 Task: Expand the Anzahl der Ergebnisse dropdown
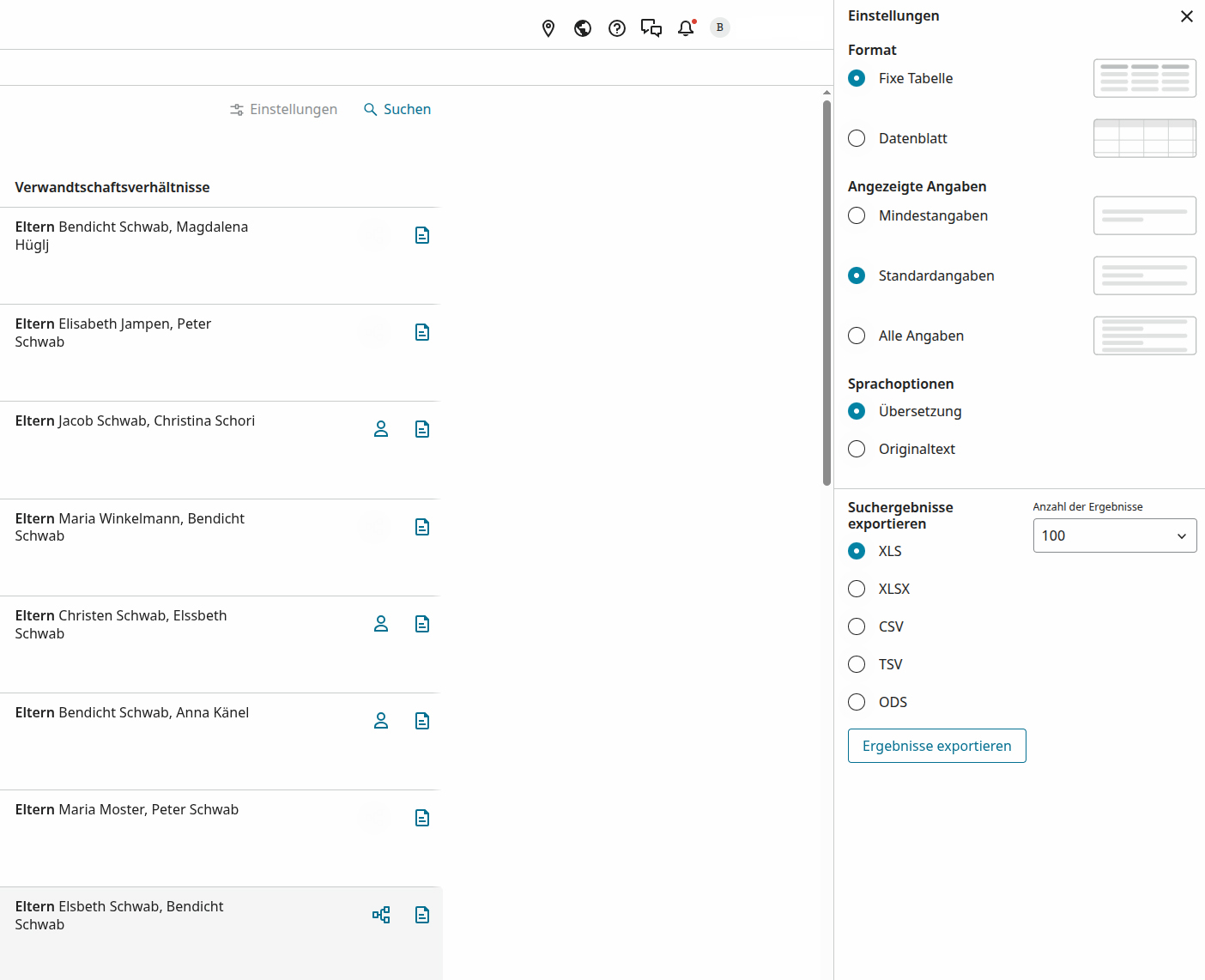[x=1115, y=535]
